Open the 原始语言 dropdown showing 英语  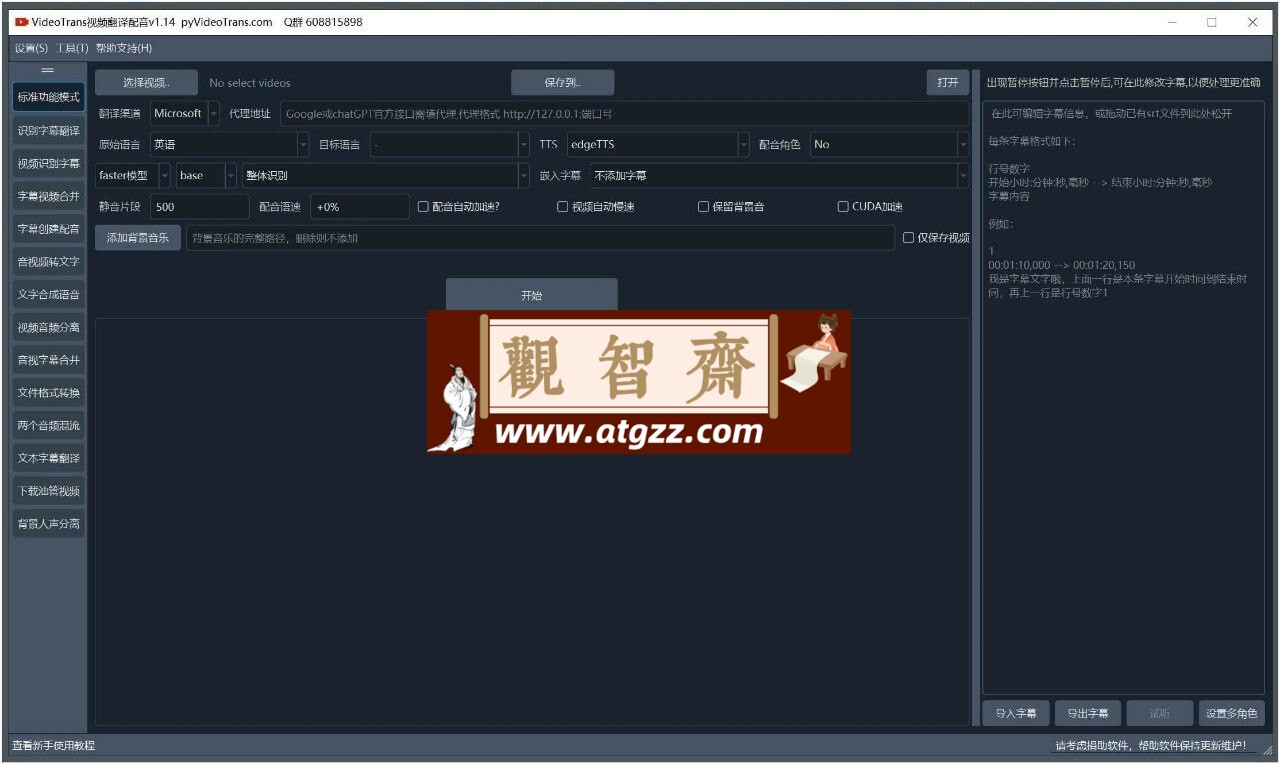(x=229, y=144)
